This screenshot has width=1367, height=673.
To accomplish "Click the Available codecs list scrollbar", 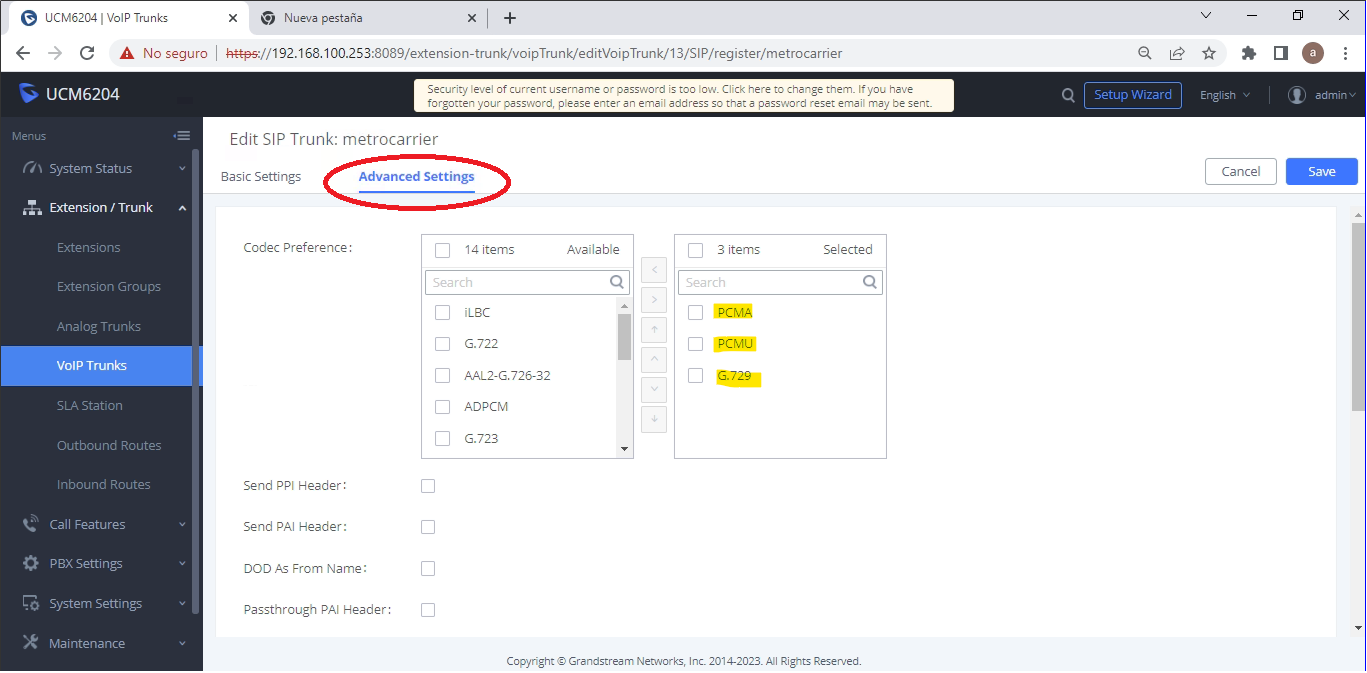I will click(624, 336).
